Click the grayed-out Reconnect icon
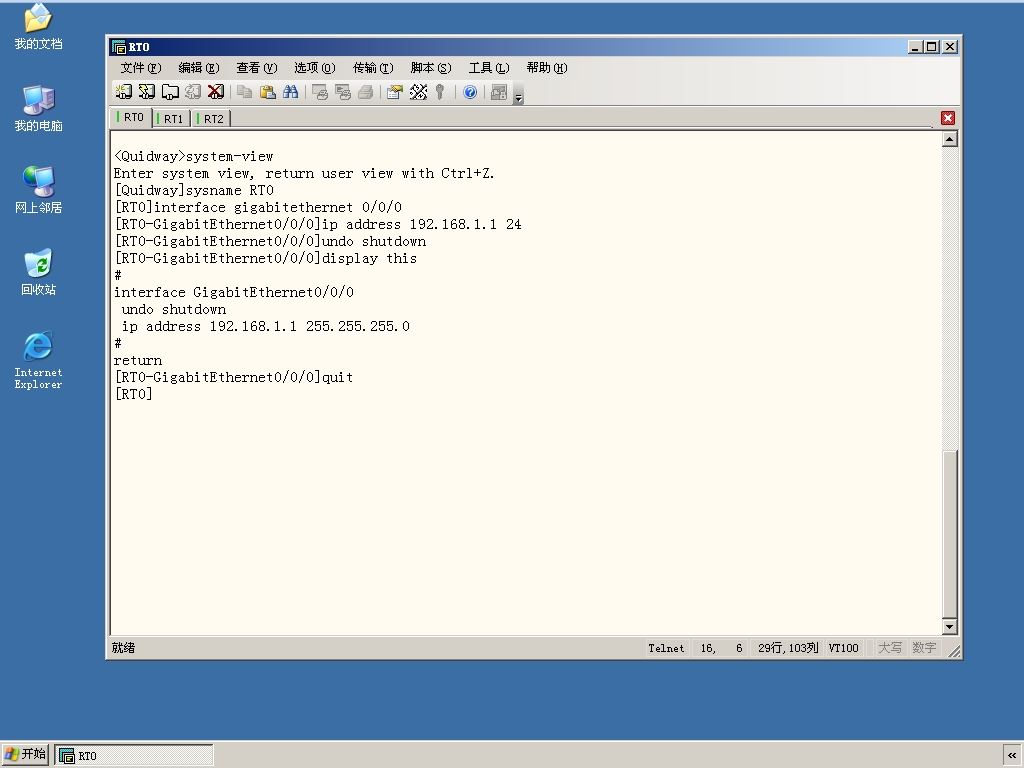The height and width of the screenshot is (768, 1024). pos(193,92)
